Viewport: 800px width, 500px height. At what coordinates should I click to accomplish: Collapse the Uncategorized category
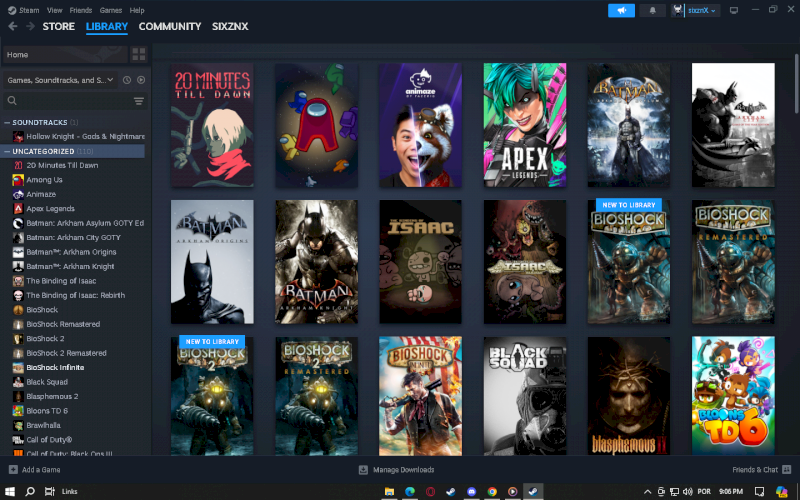[6, 151]
